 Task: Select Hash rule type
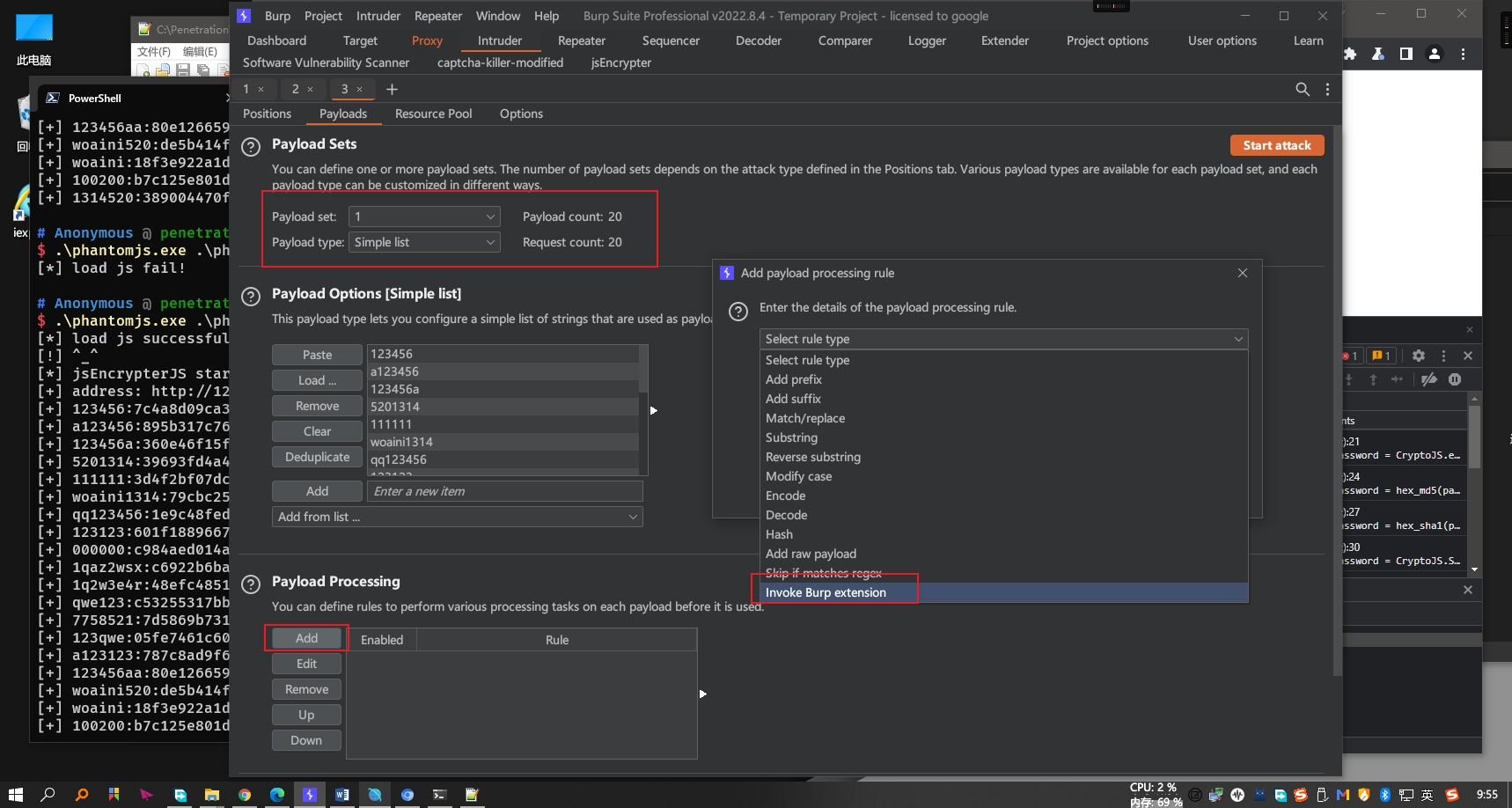[1003, 534]
